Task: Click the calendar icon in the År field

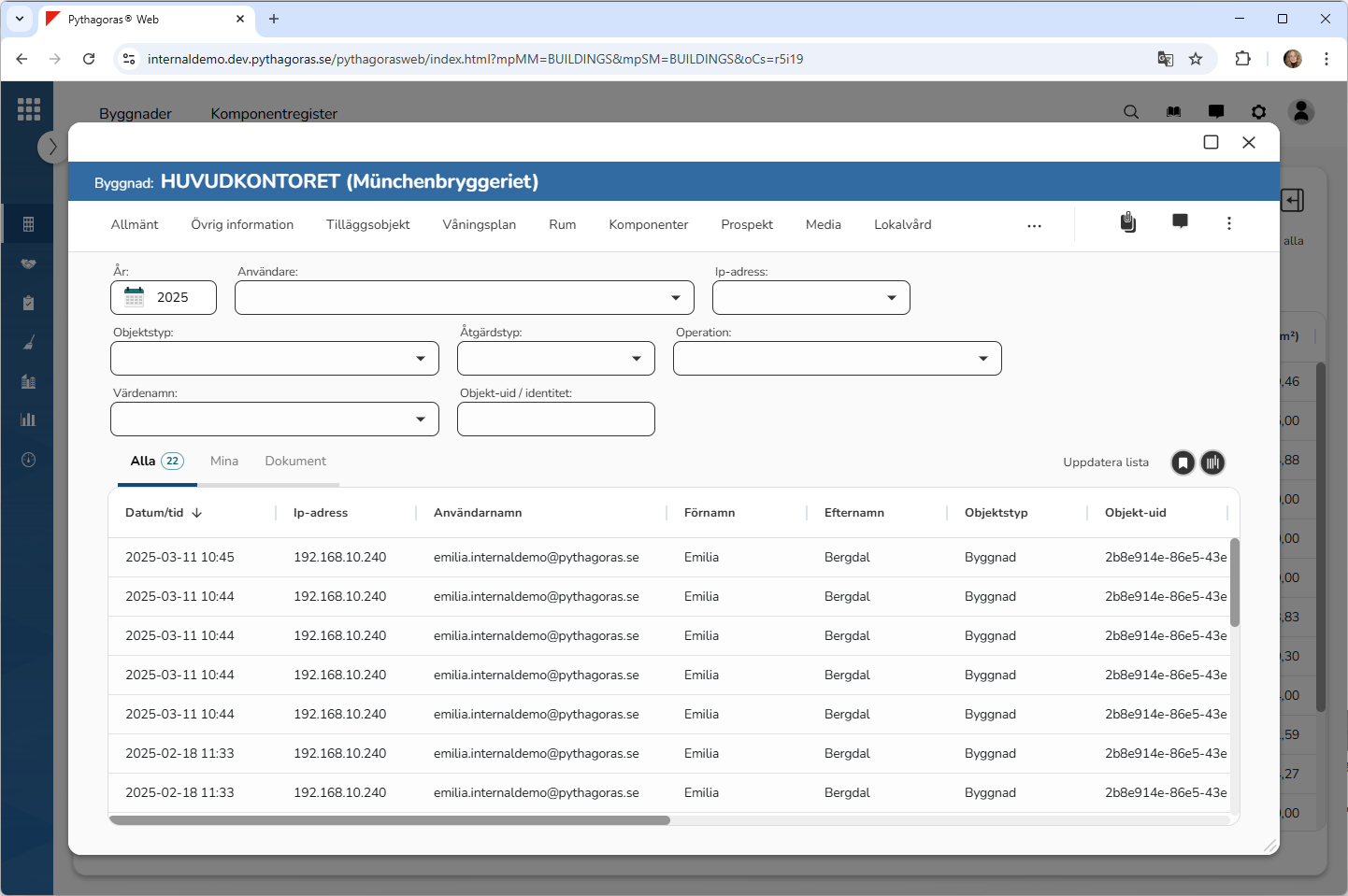Action: (x=135, y=297)
